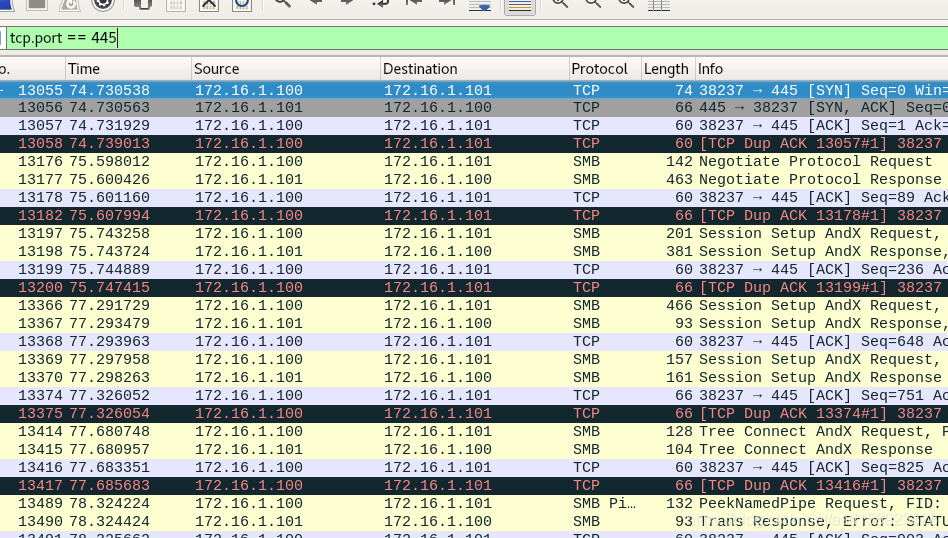Viewport: 948px width, 538px height.
Task: Select Tree Connect AndX Request packet
Action: coord(474,432)
